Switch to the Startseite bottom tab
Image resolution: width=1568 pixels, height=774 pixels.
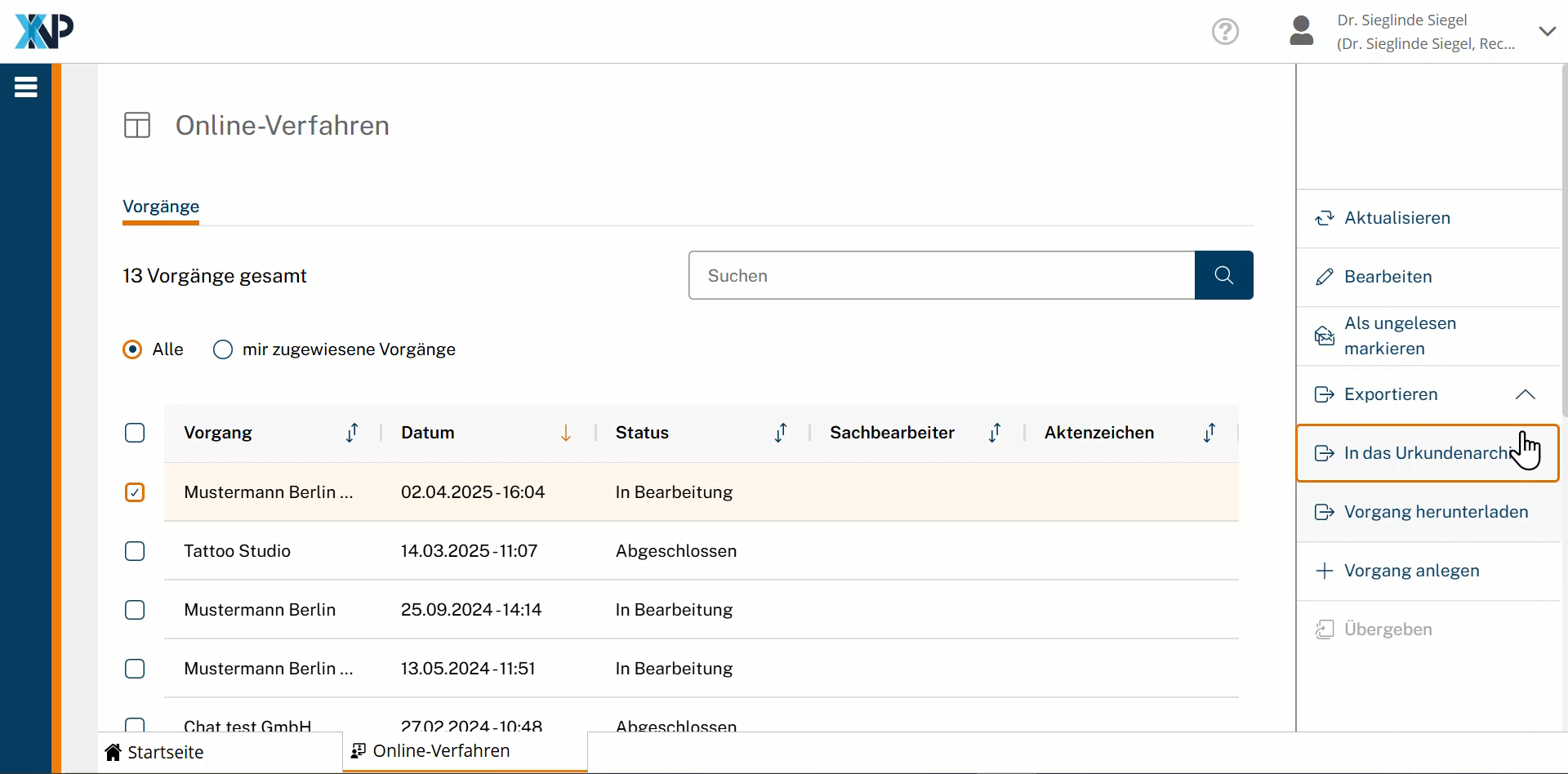click(166, 752)
